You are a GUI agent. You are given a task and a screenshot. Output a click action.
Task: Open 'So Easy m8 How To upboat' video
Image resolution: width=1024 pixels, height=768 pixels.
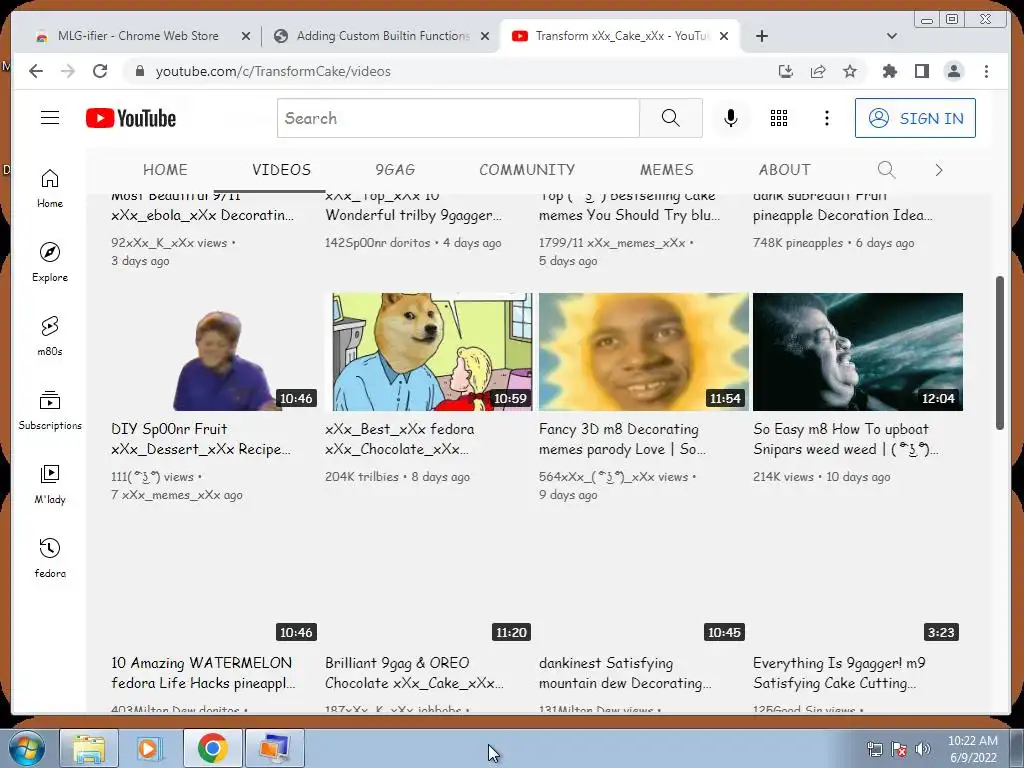point(845,439)
